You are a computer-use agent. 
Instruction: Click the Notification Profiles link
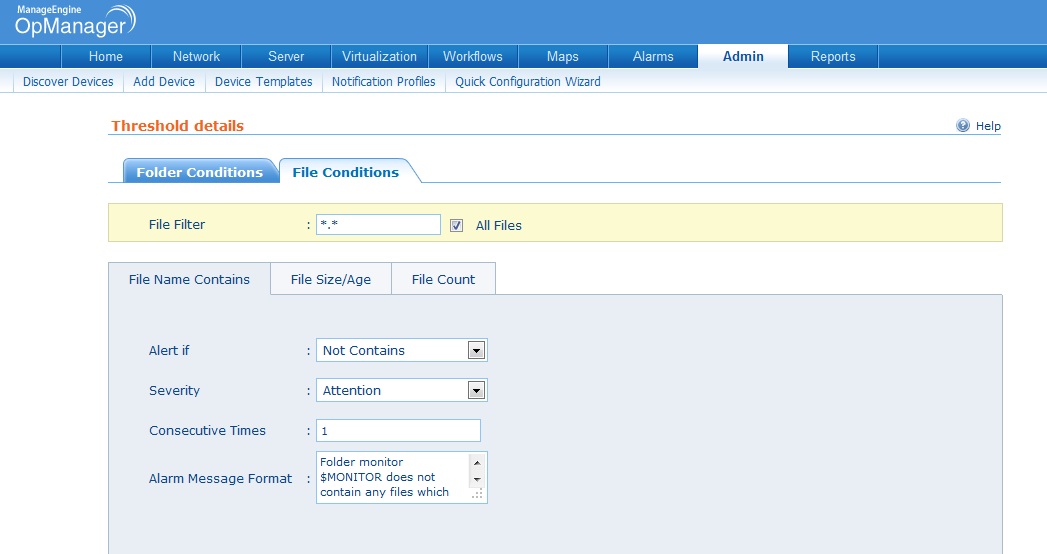[x=383, y=82]
